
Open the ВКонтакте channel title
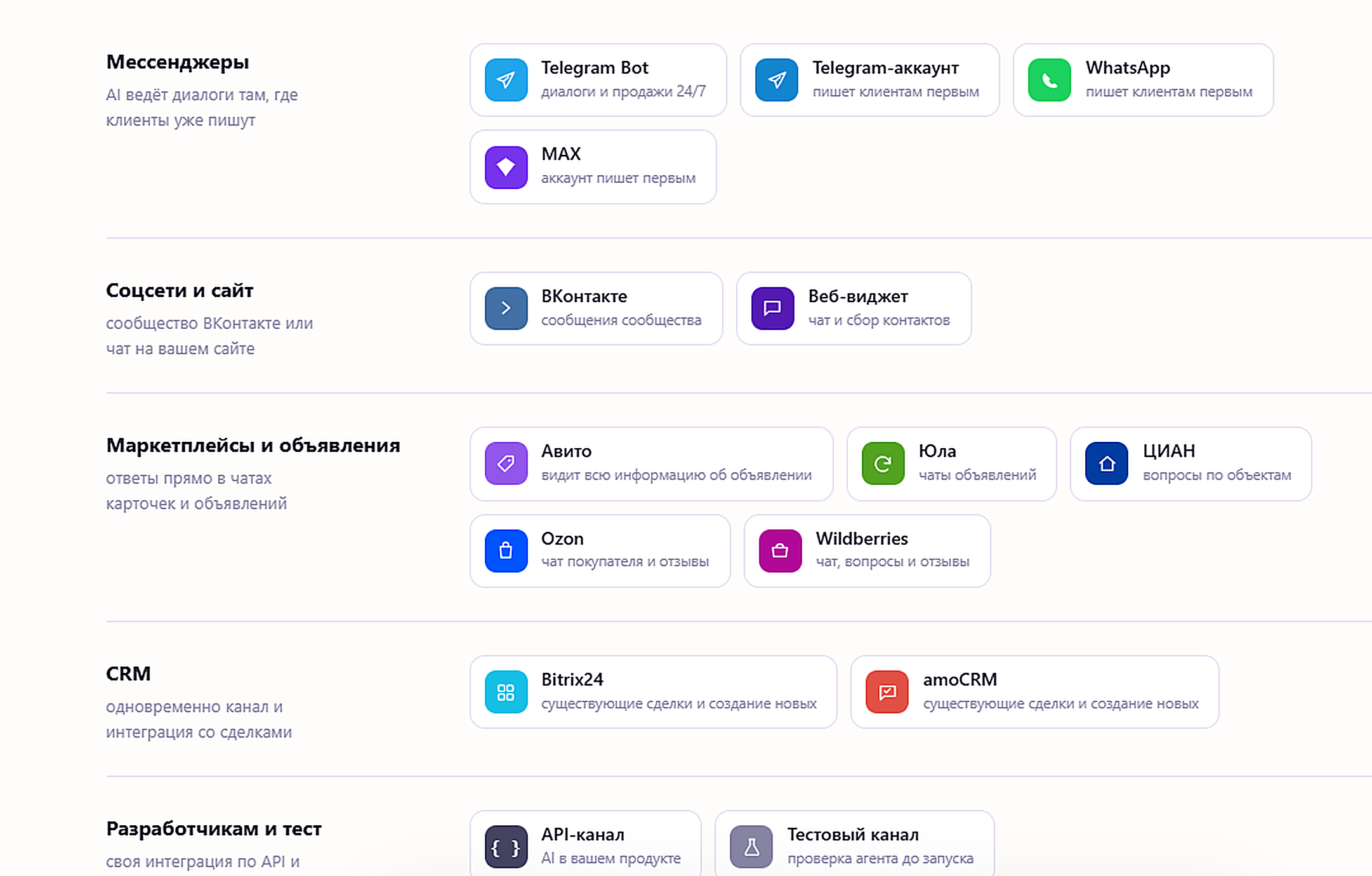click(x=584, y=296)
